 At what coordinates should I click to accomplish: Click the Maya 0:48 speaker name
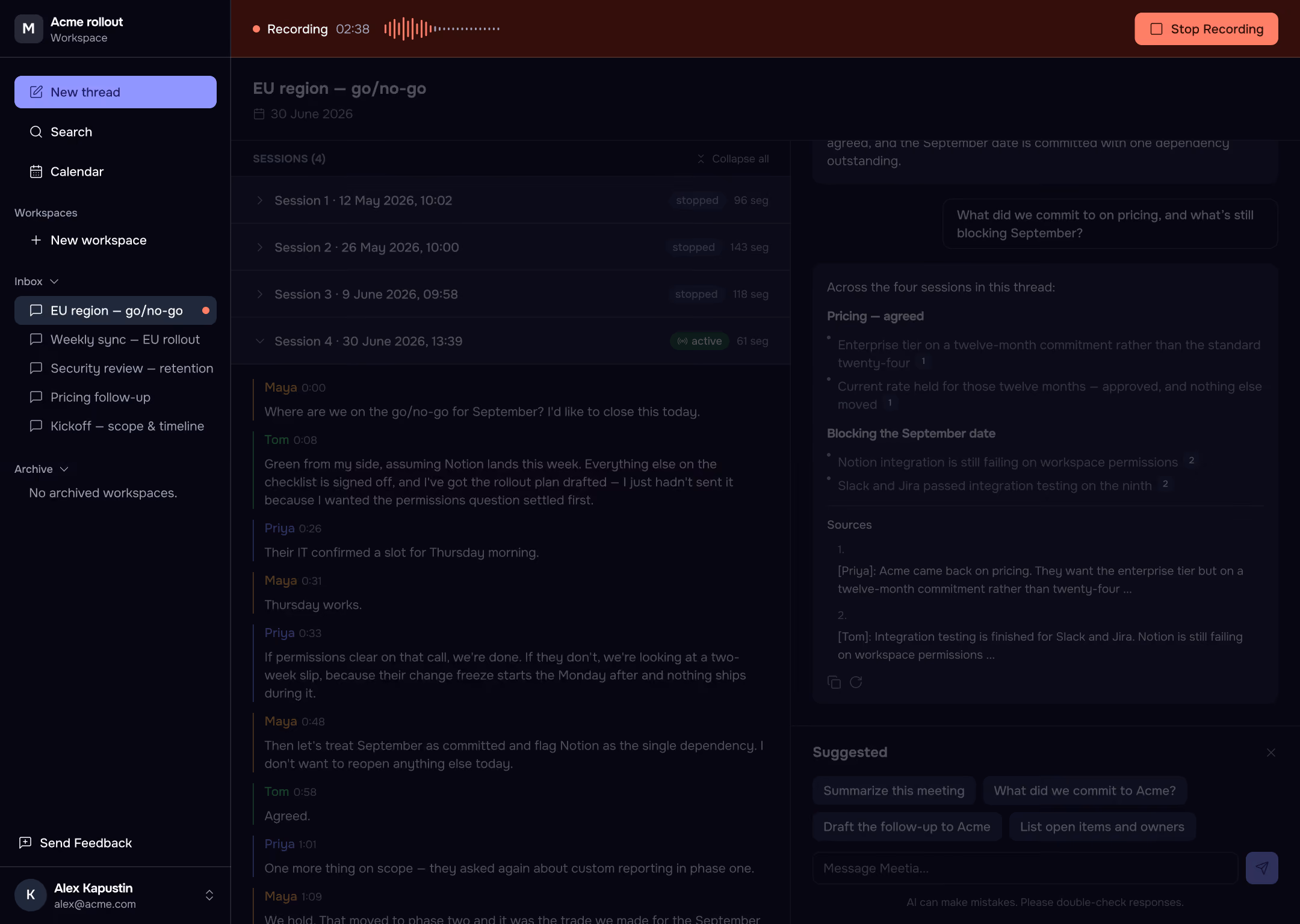(x=281, y=721)
